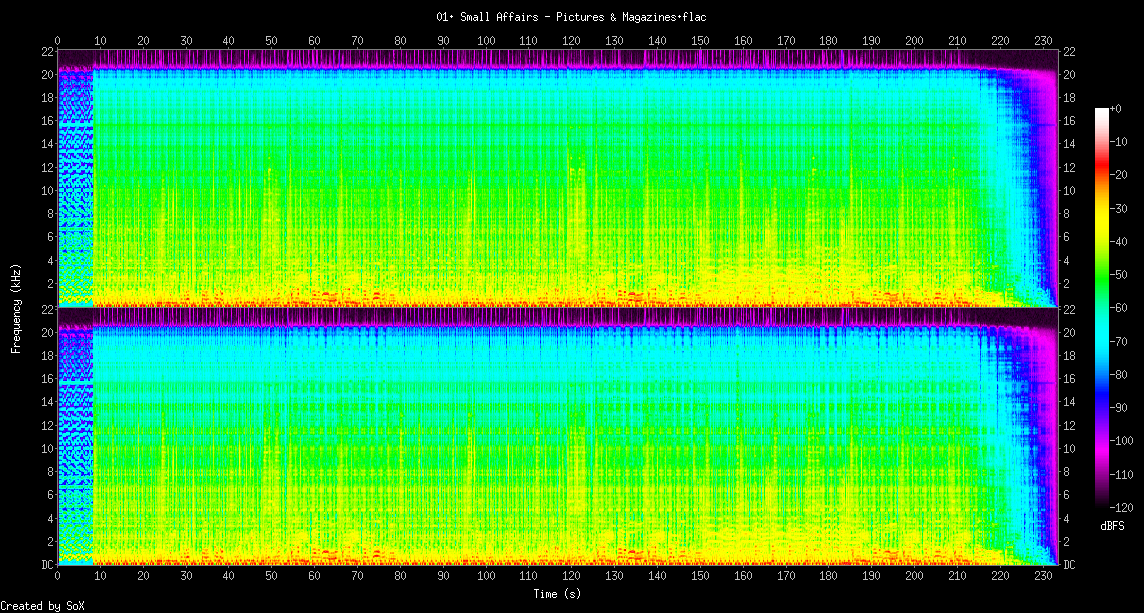Click the 50 second mark on top time axis
Image resolution: width=1144 pixels, height=613 pixels.
pos(272,40)
